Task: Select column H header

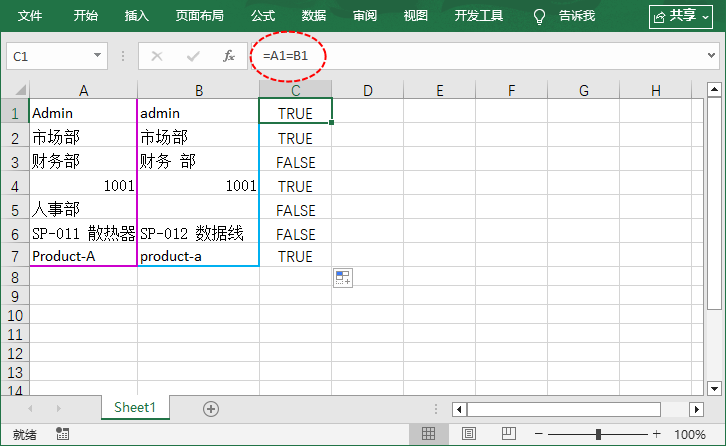Action: [x=656, y=90]
